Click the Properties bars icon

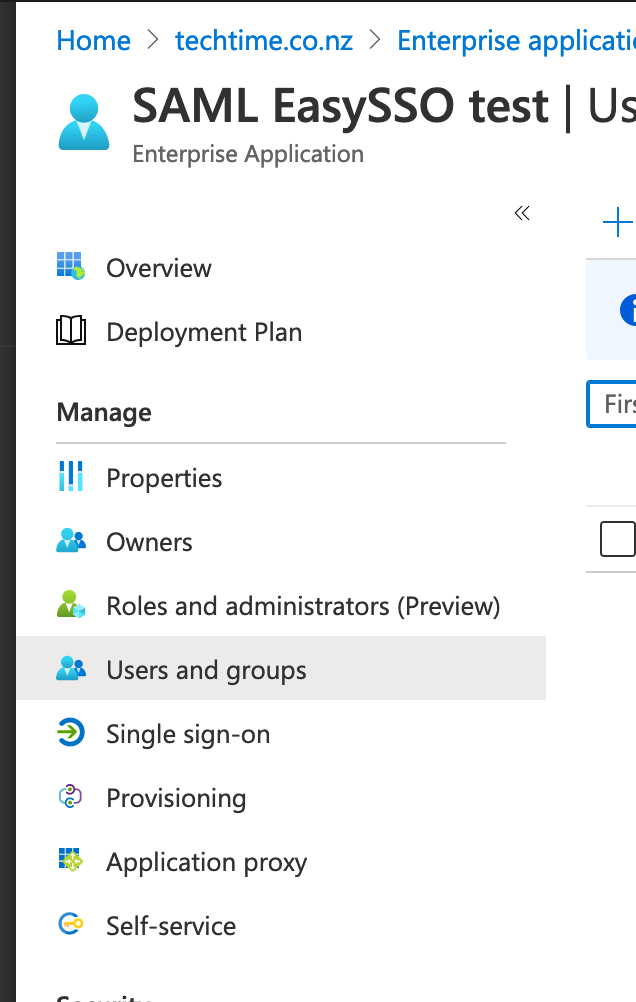click(71, 476)
